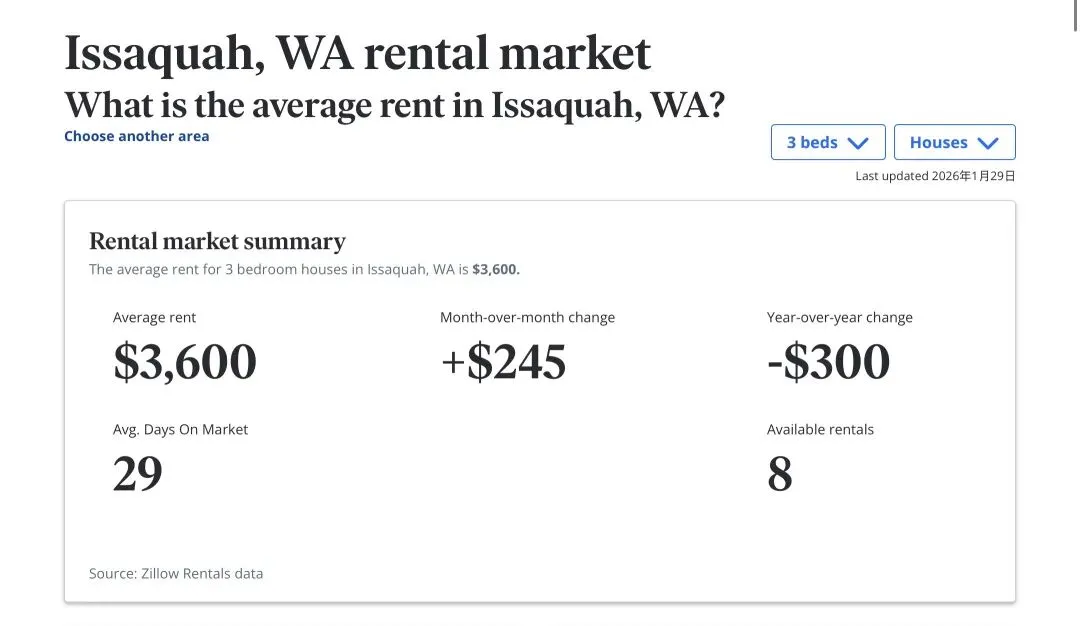Click the Last updated date text
Screen dimensions: 1080x626
[935, 176]
